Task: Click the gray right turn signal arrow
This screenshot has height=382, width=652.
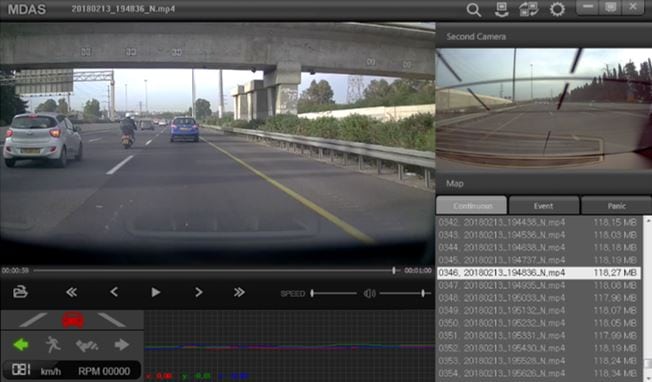Action: coord(121,345)
